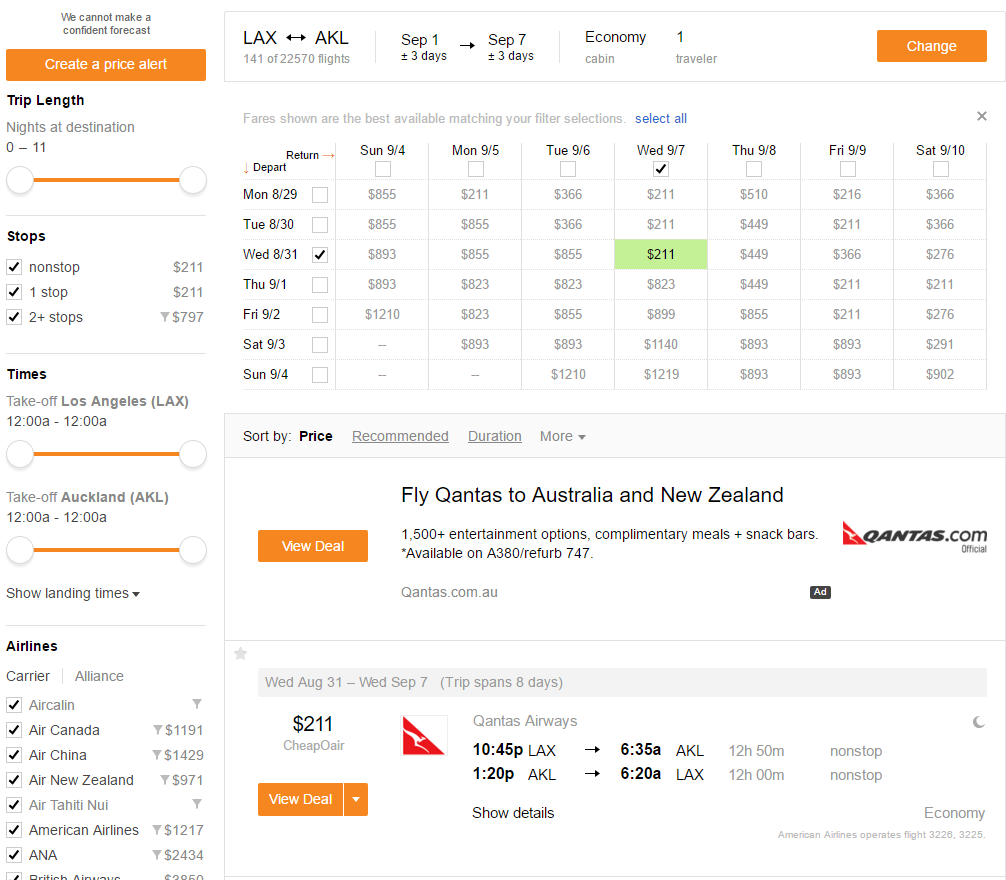Click the select all link
This screenshot has height=880, width=1006.
click(x=661, y=118)
